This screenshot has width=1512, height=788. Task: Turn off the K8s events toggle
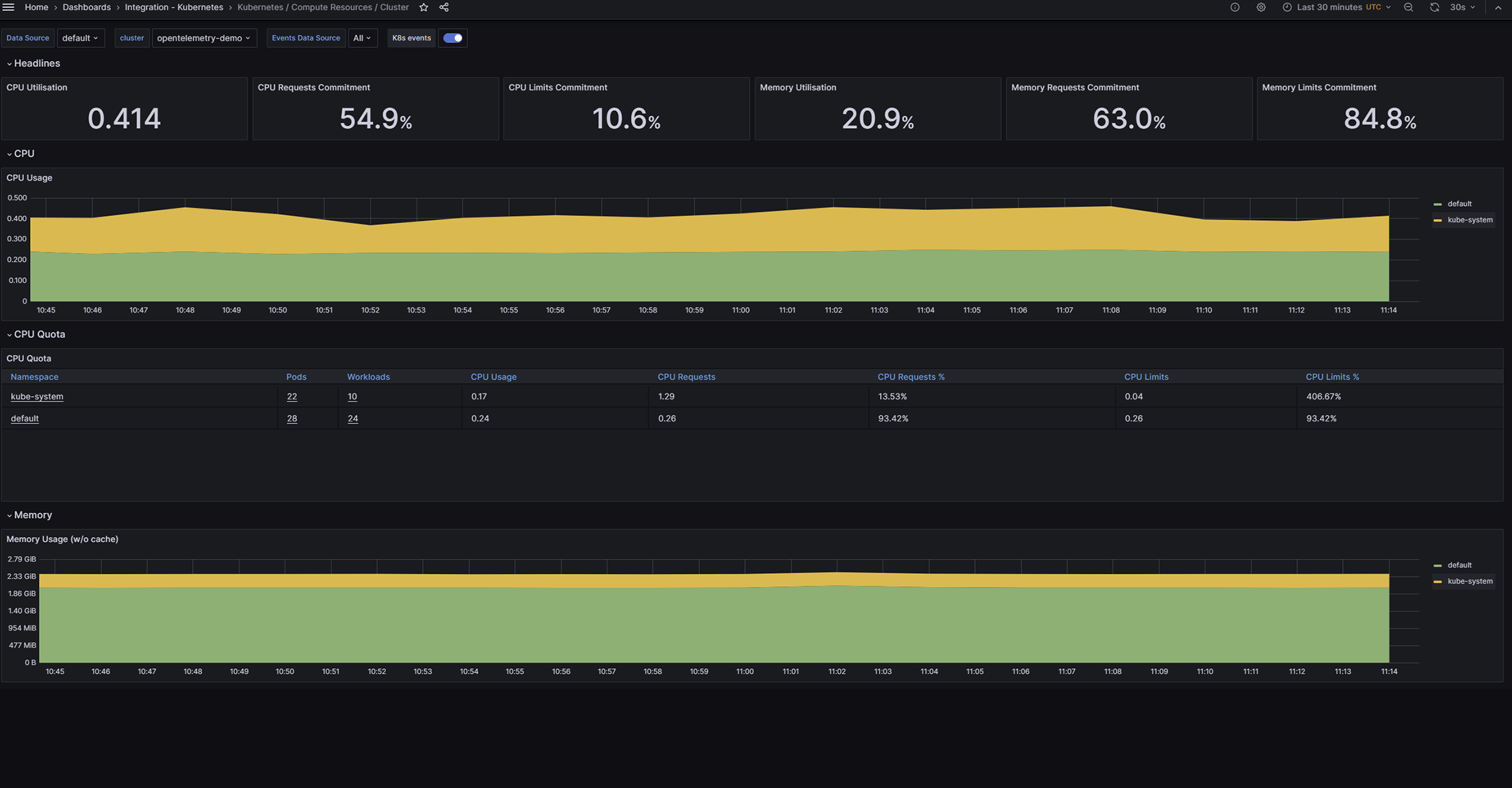pyautogui.click(x=452, y=38)
